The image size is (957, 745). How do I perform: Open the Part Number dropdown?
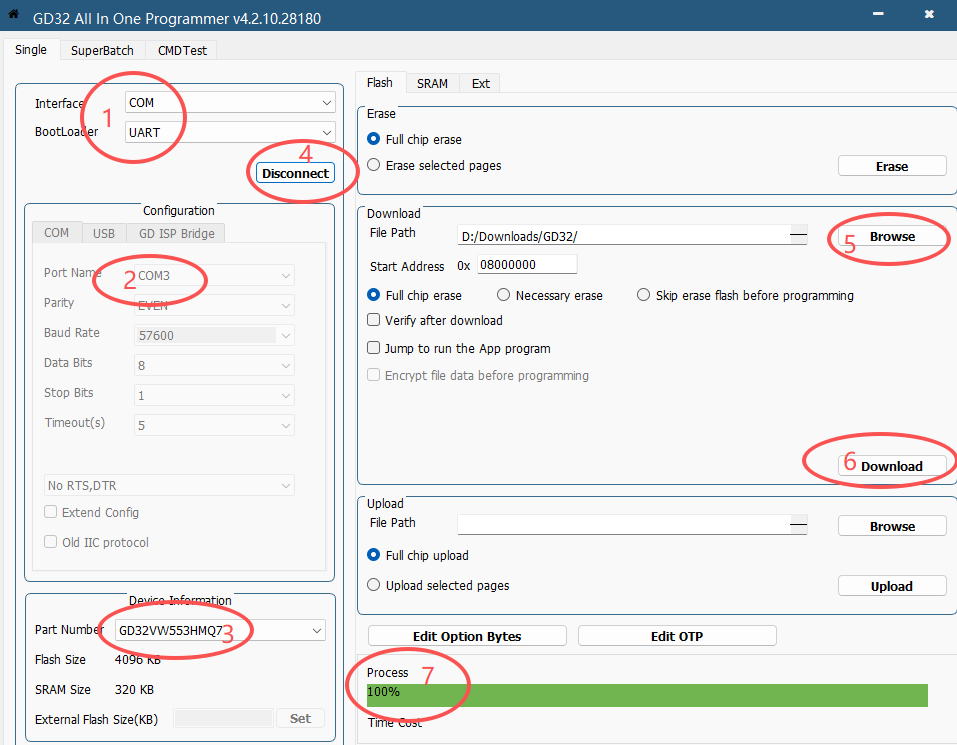tap(220, 631)
